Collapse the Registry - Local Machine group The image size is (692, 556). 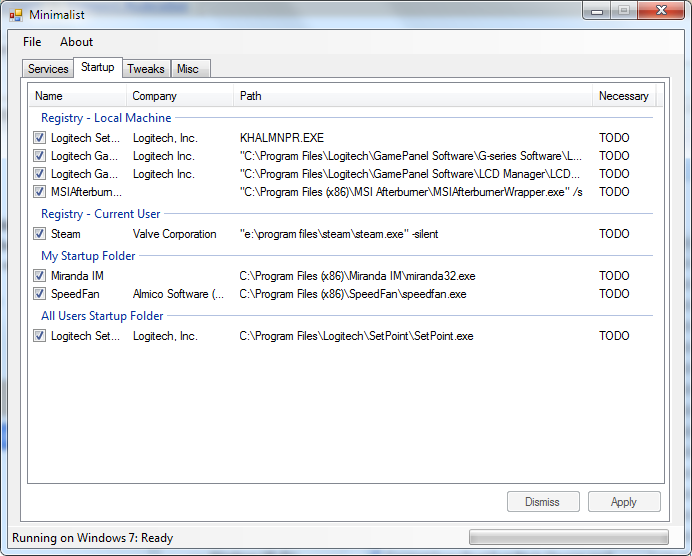(106, 118)
